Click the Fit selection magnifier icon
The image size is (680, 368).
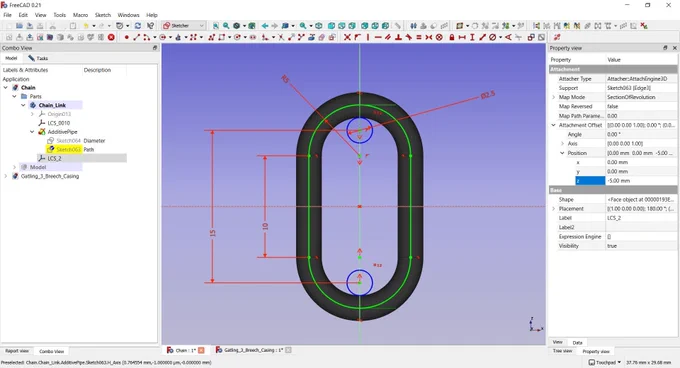226,26
